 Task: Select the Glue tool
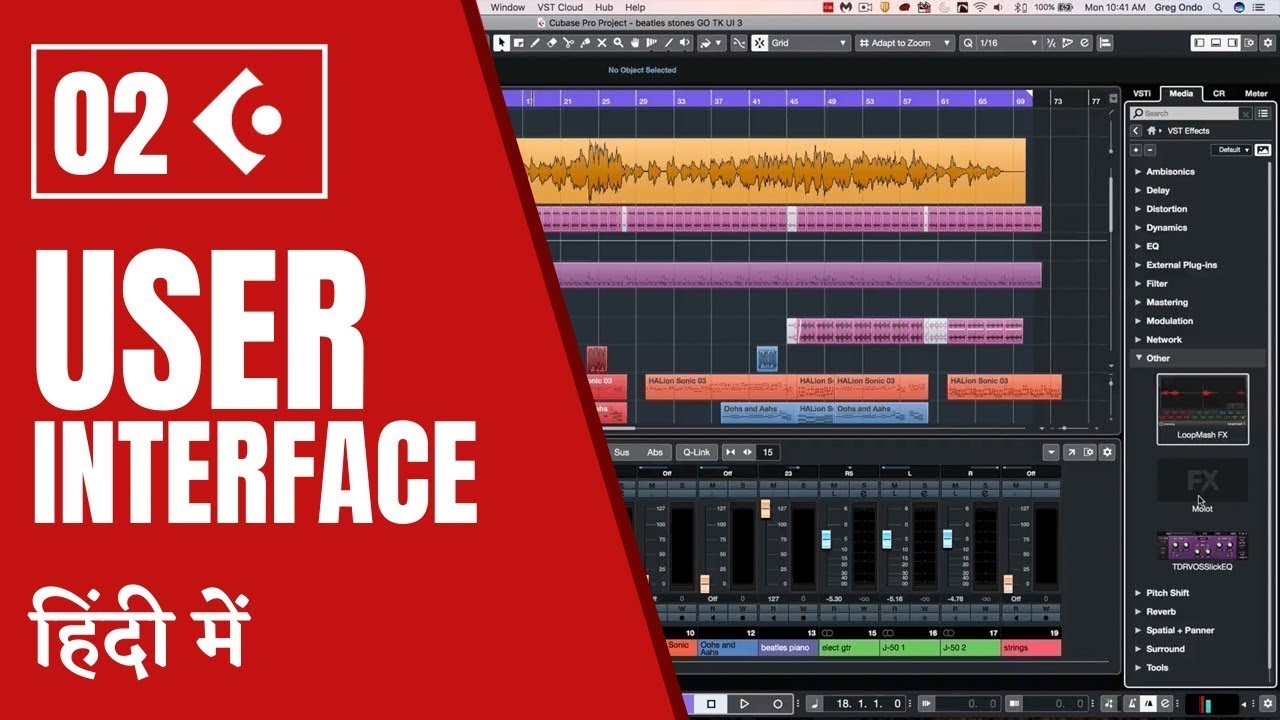pyautogui.click(x=585, y=43)
